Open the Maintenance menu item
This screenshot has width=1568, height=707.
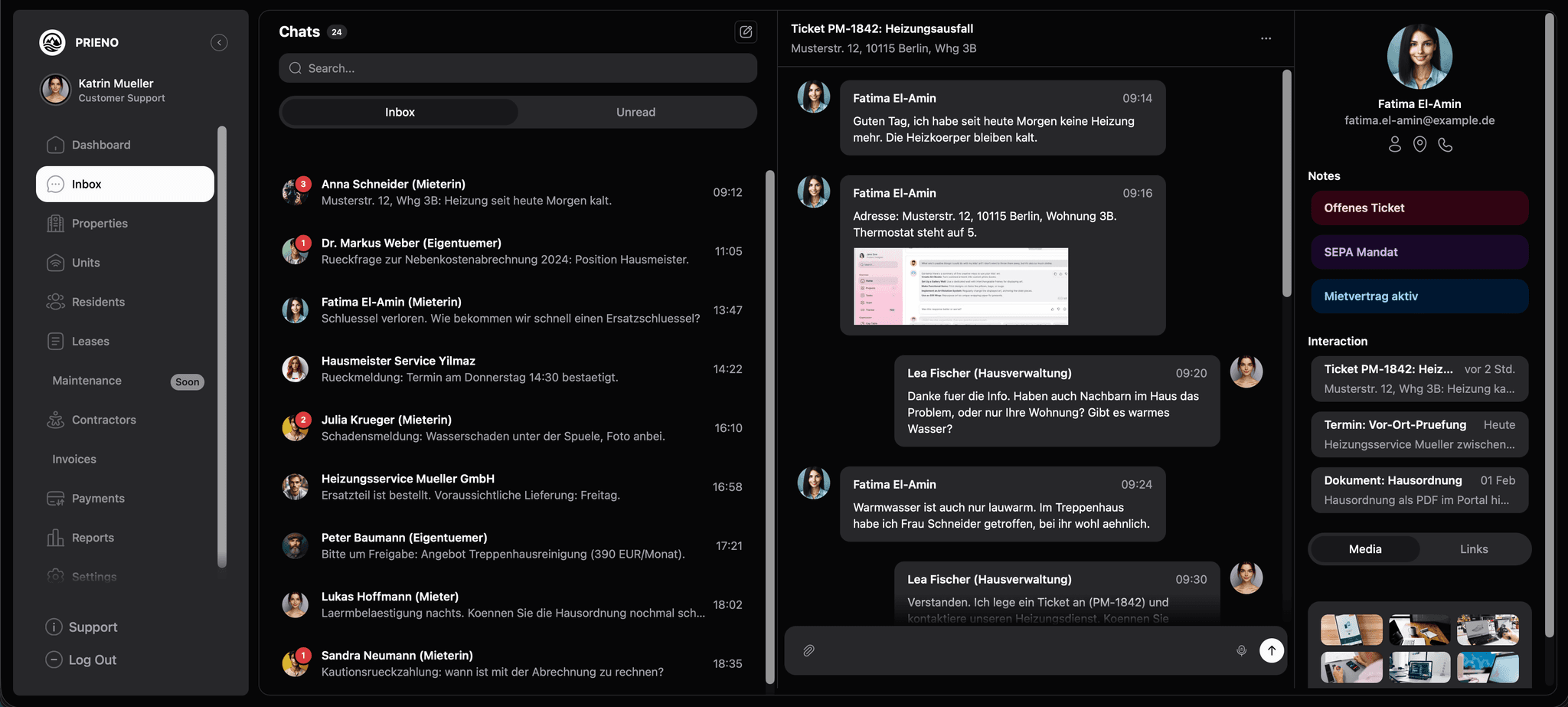[x=86, y=380]
